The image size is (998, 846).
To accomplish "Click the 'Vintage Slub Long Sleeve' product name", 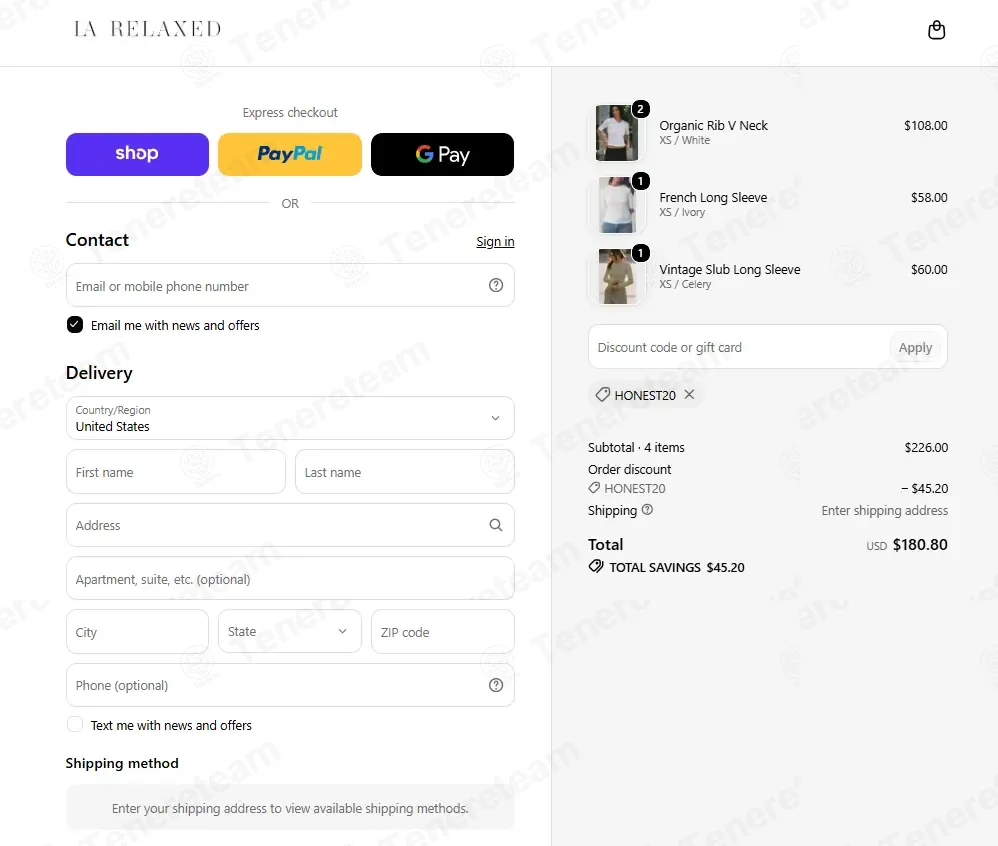I will (730, 269).
